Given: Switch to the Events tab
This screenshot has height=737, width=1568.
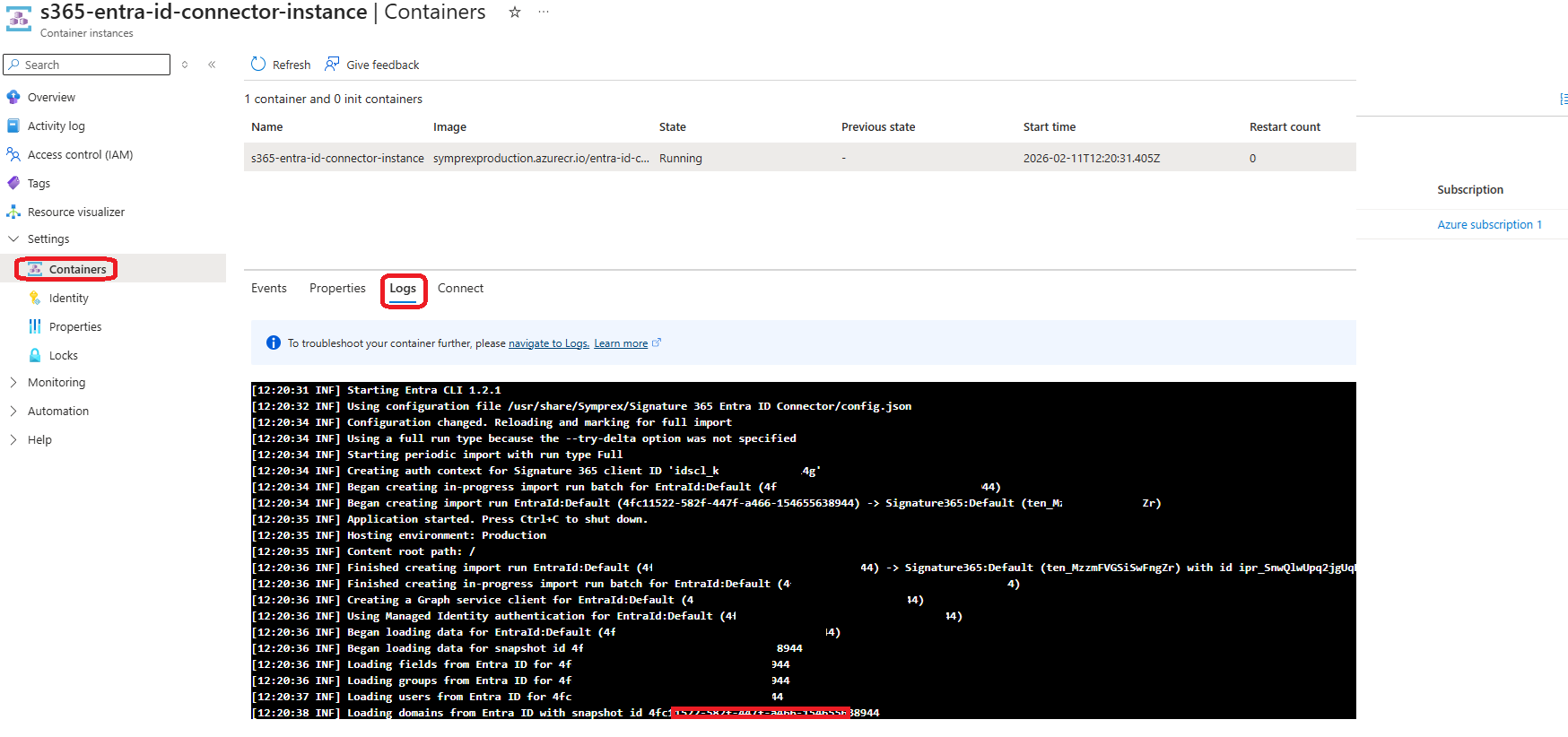Looking at the screenshot, I should pyautogui.click(x=269, y=288).
